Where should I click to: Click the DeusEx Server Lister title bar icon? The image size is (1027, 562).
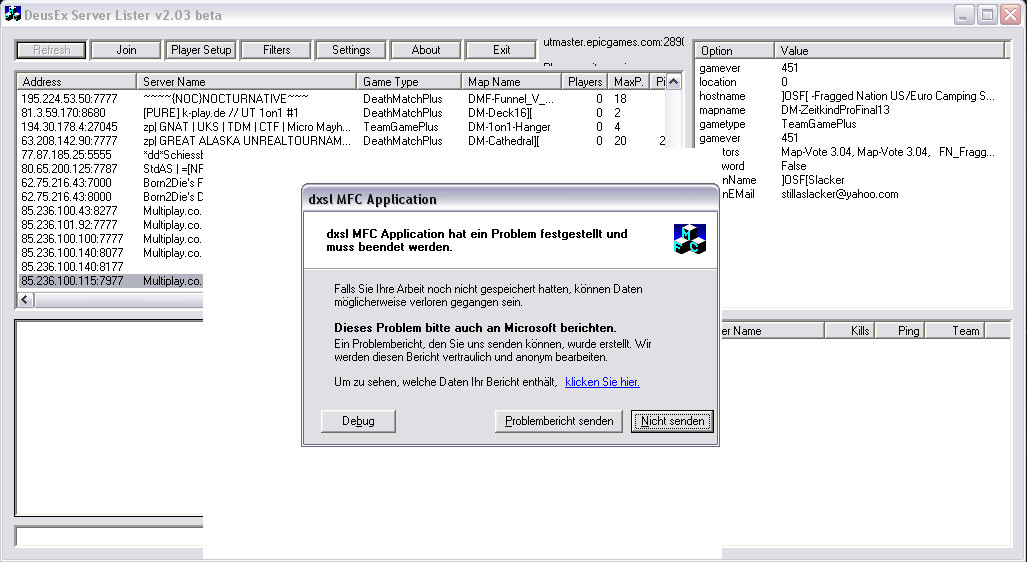click(12, 14)
